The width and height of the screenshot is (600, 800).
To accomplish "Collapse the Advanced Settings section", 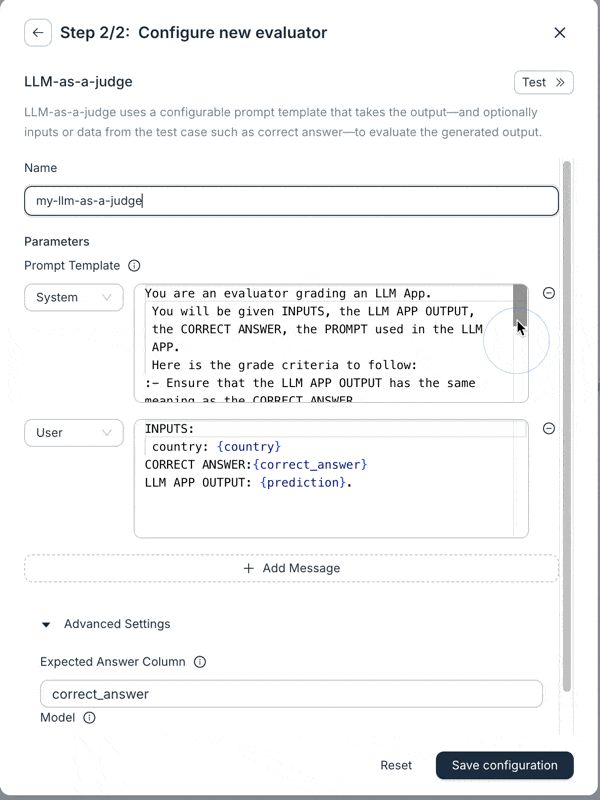I will point(45,623).
